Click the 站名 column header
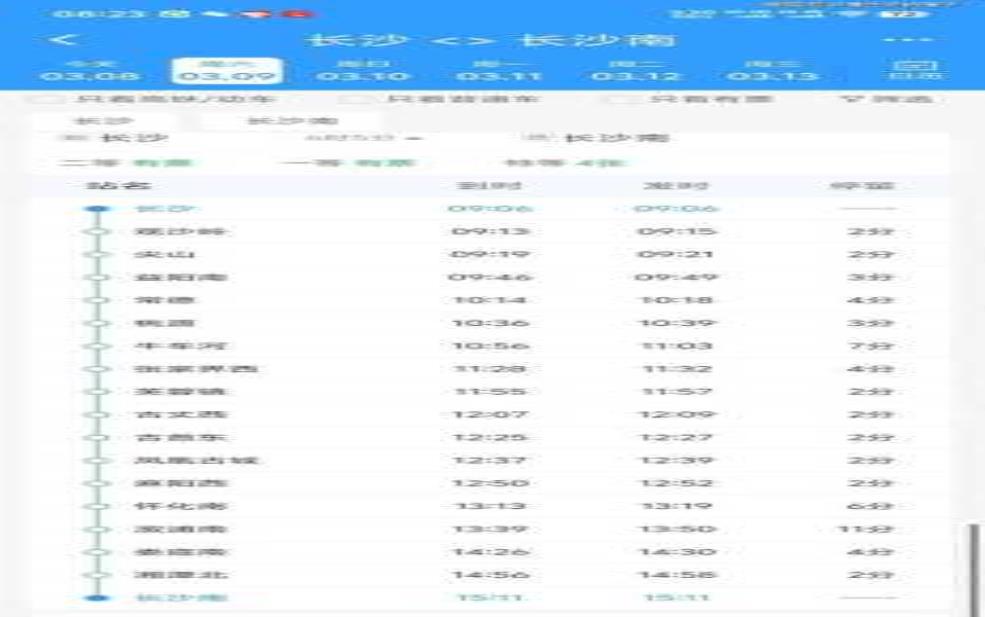This screenshot has width=985, height=617. click(119, 186)
